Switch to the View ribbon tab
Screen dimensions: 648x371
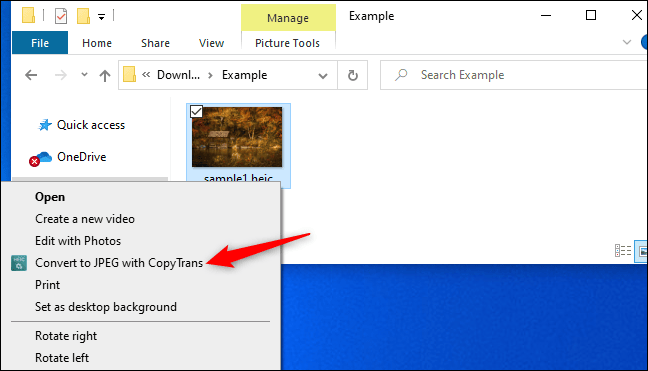(211, 43)
